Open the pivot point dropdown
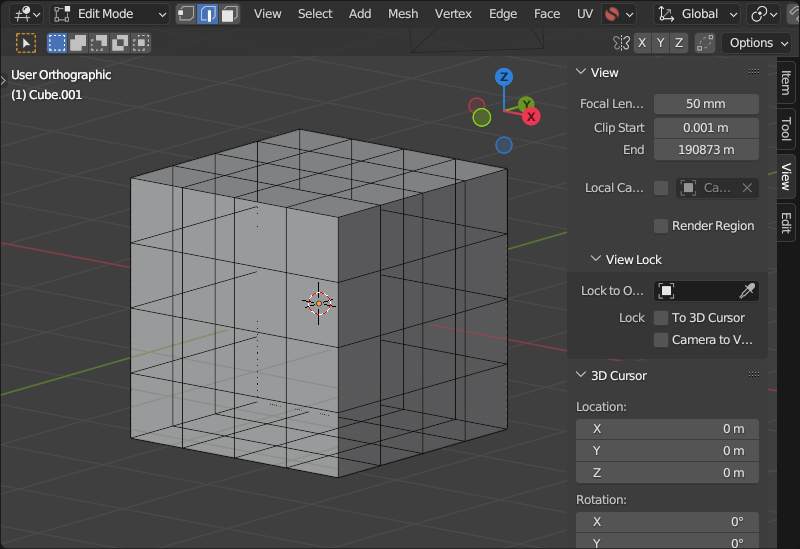Image resolution: width=800 pixels, height=549 pixels. coord(764,14)
